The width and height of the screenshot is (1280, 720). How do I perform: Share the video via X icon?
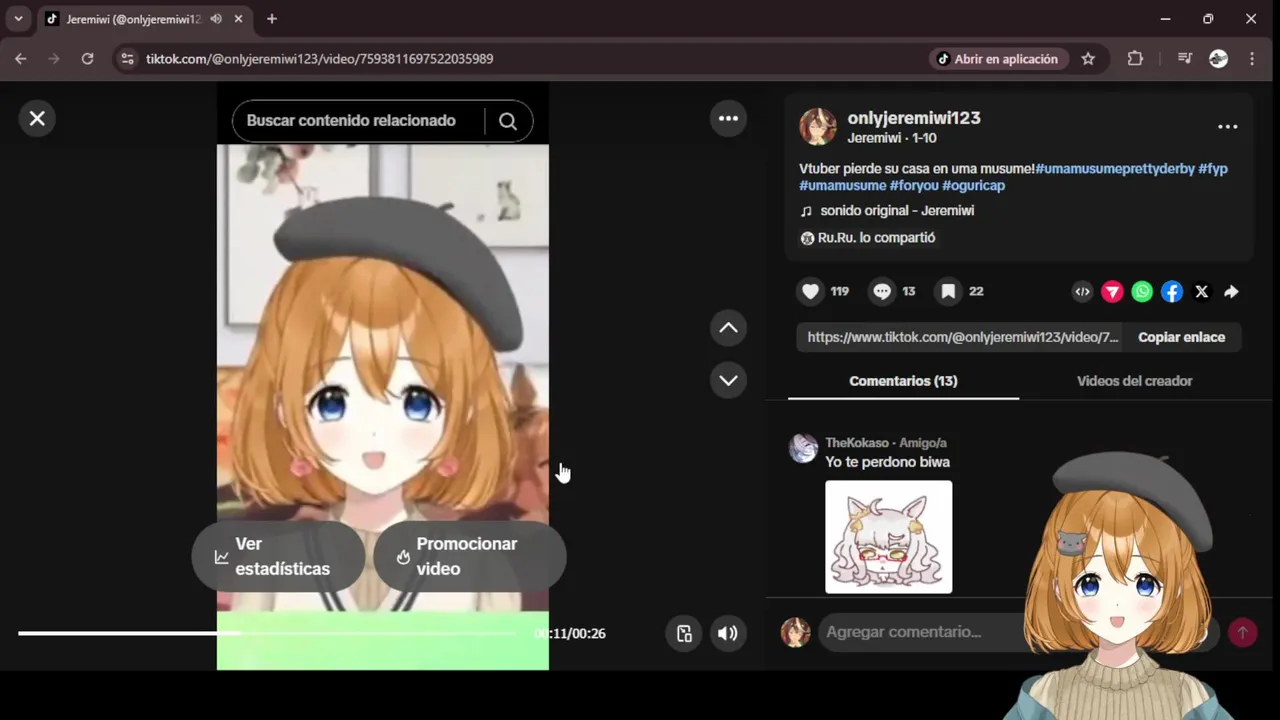(x=1202, y=292)
